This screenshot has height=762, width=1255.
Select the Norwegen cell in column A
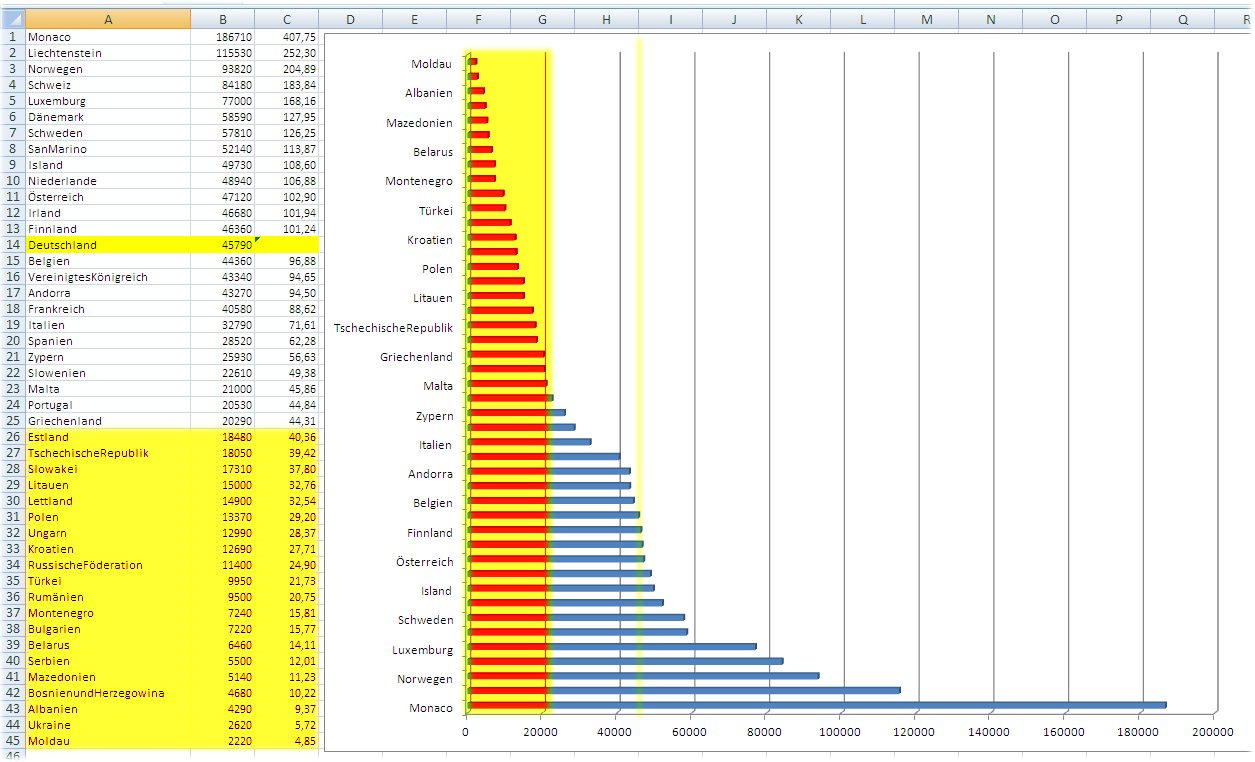(108, 69)
